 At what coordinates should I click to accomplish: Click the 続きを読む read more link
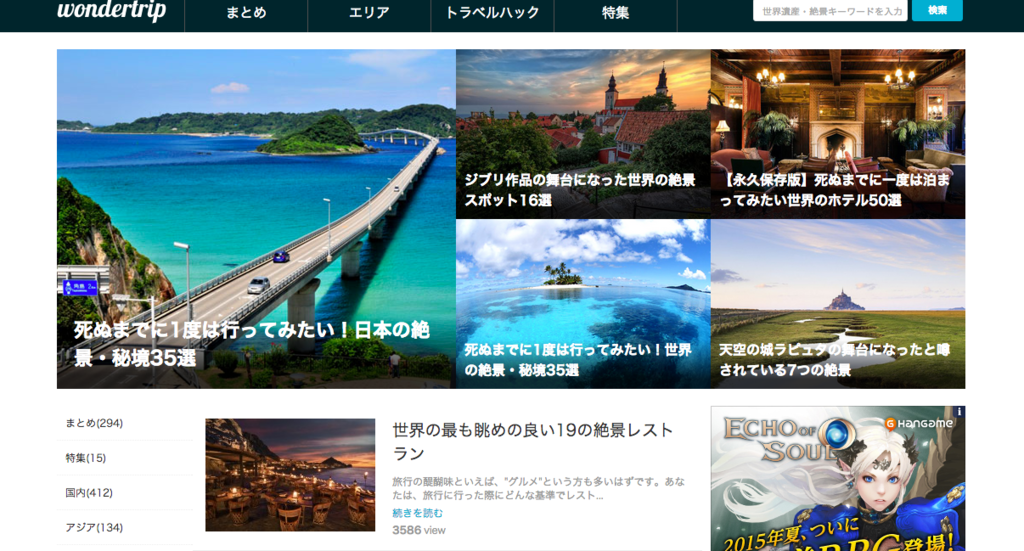click(x=417, y=513)
